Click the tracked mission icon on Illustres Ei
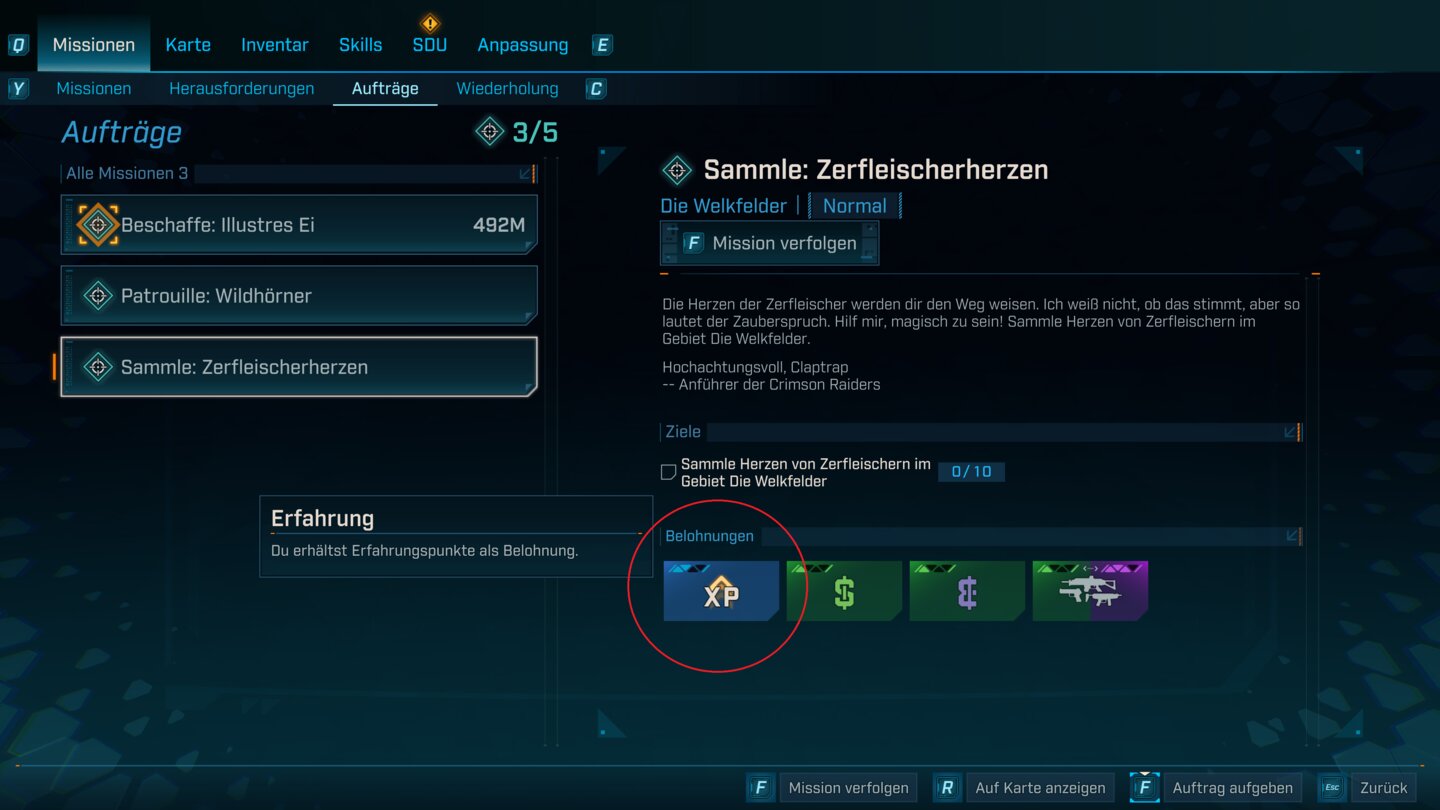The image size is (1440, 810). tap(98, 225)
